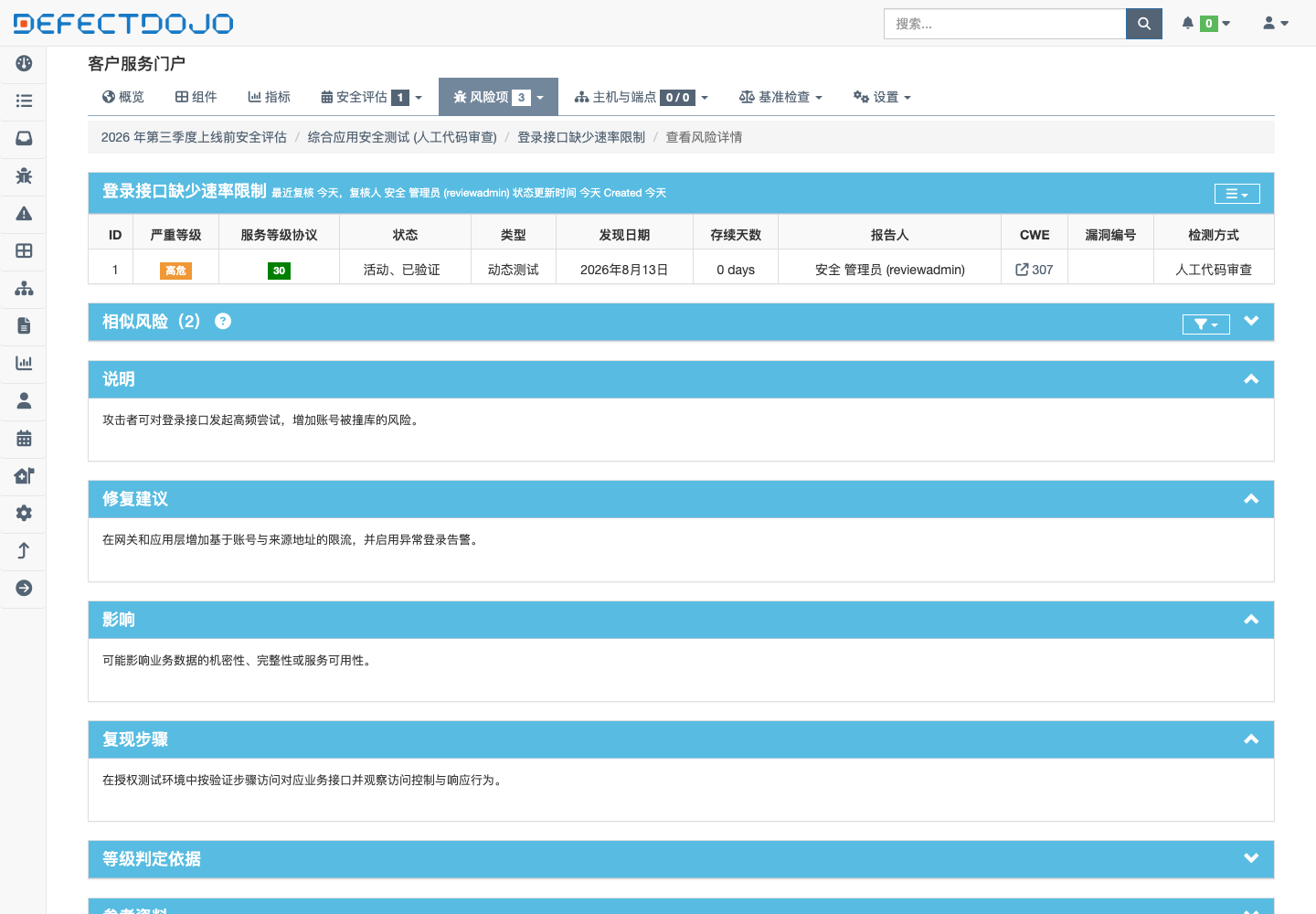The width and height of the screenshot is (1316, 914).
Task: Open the bug findings icon in sidebar
Action: tap(24, 175)
